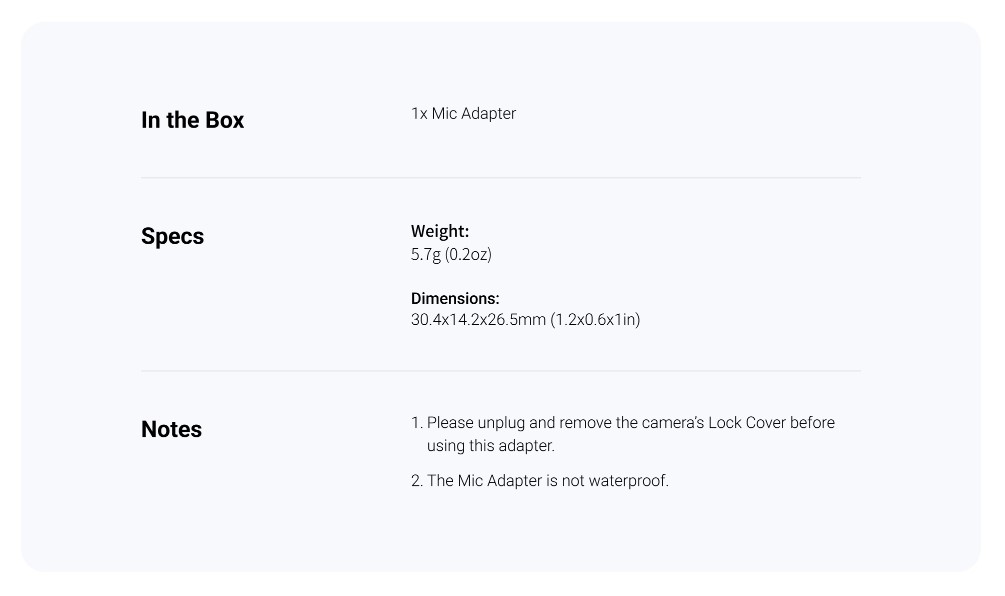Click the word "Box" in the heading

coord(224,120)
